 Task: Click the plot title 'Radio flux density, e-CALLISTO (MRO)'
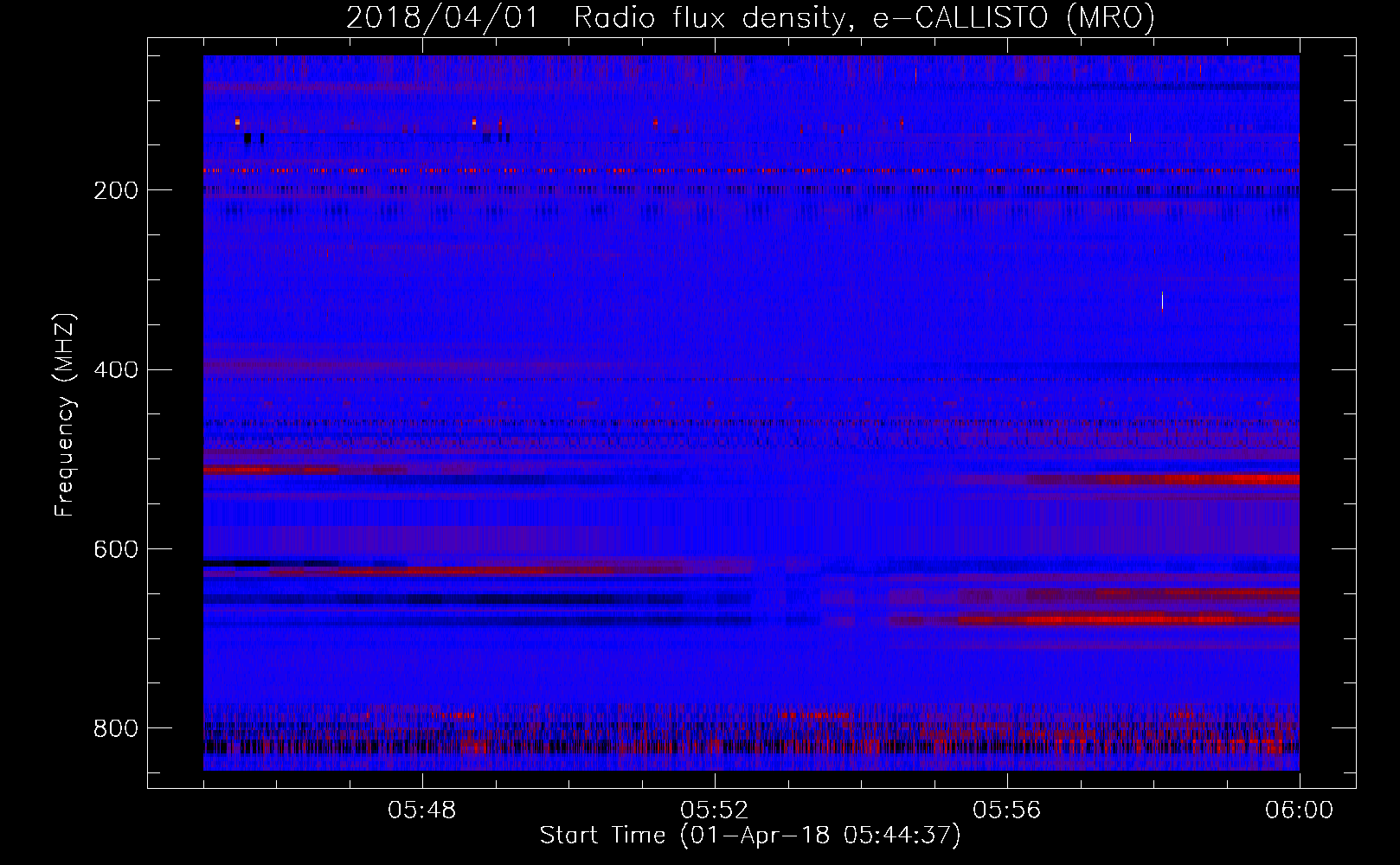click(x=864, y=18)
